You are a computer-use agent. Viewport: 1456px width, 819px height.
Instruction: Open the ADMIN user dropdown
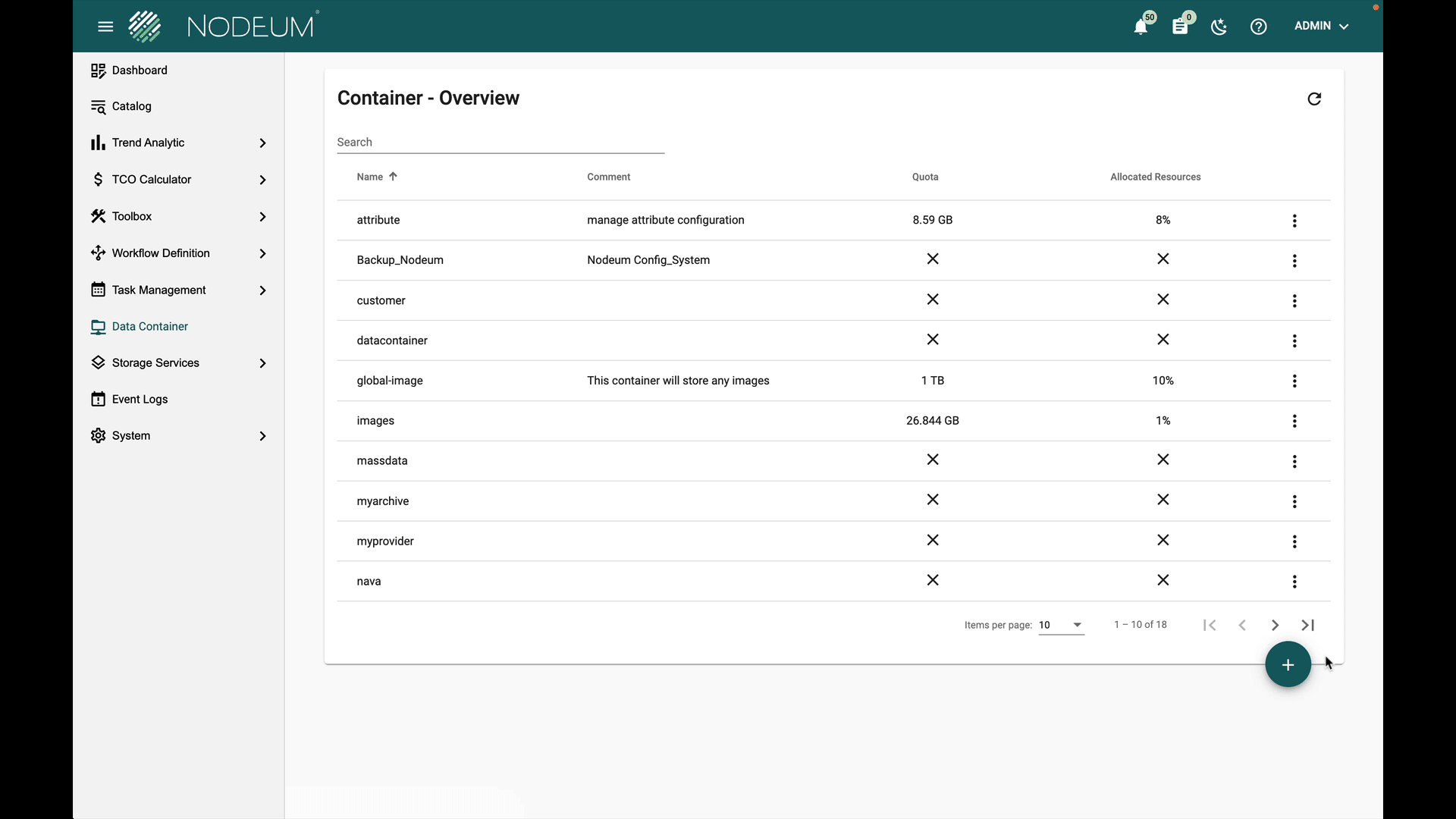[1321, 26]
